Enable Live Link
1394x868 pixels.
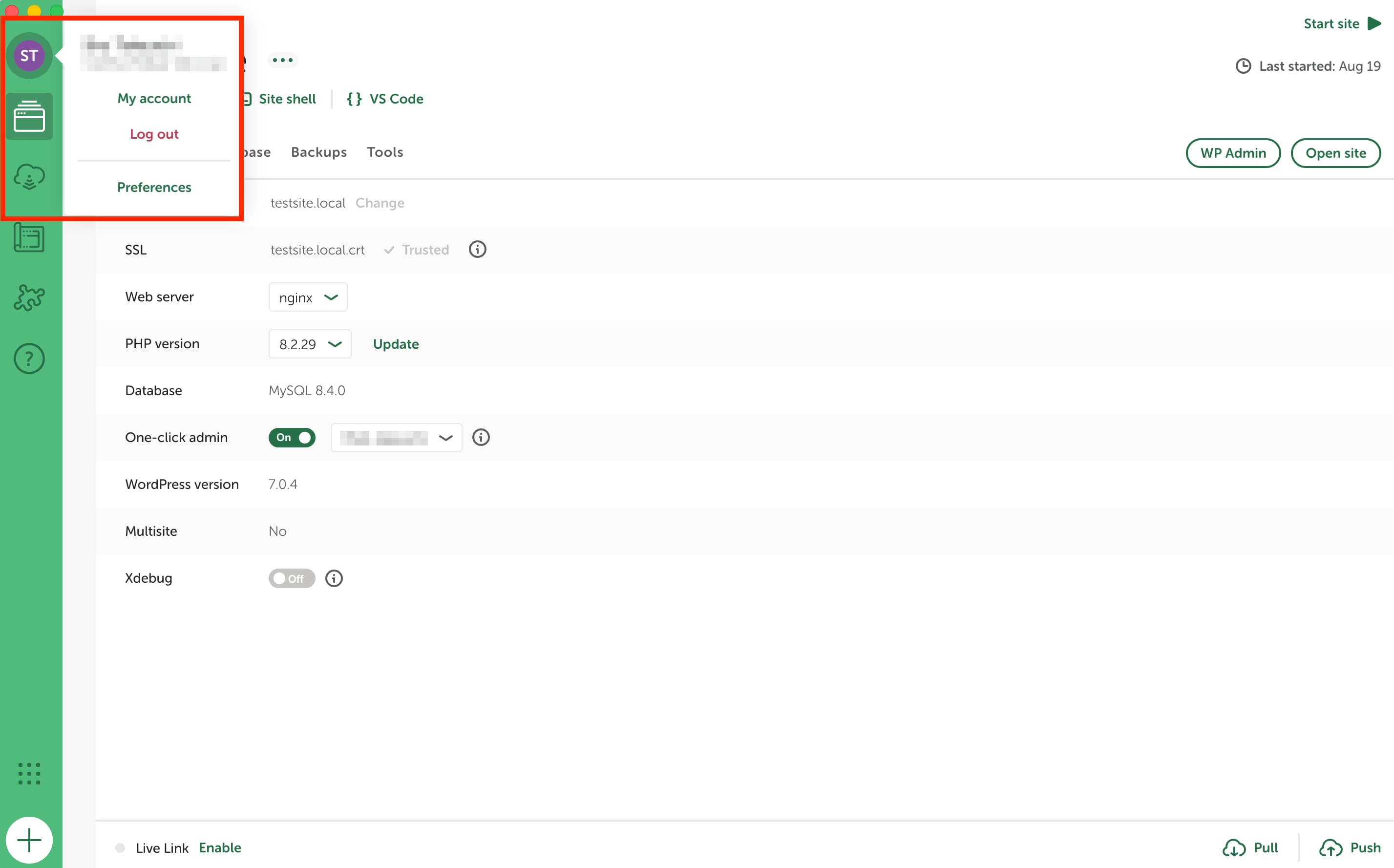tap(220, 848)
